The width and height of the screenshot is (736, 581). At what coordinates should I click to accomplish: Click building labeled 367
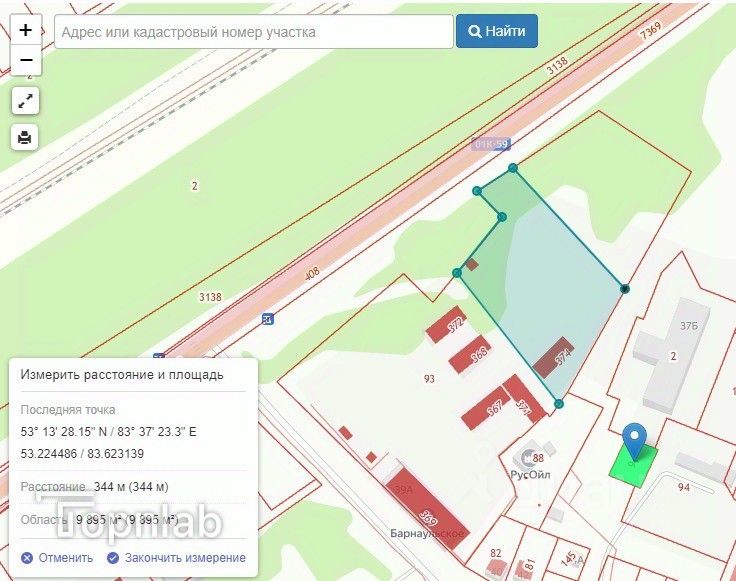(x=485, y=408)
